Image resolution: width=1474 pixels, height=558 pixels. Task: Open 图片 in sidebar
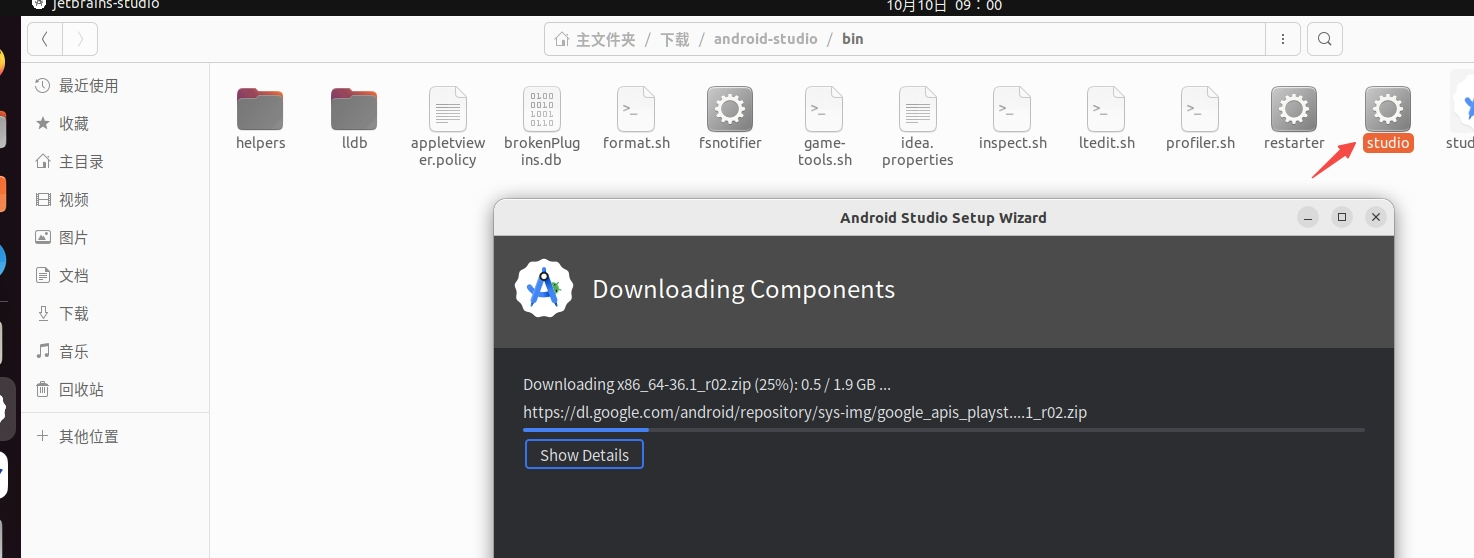pyautogui.click(x=115, y=238)
